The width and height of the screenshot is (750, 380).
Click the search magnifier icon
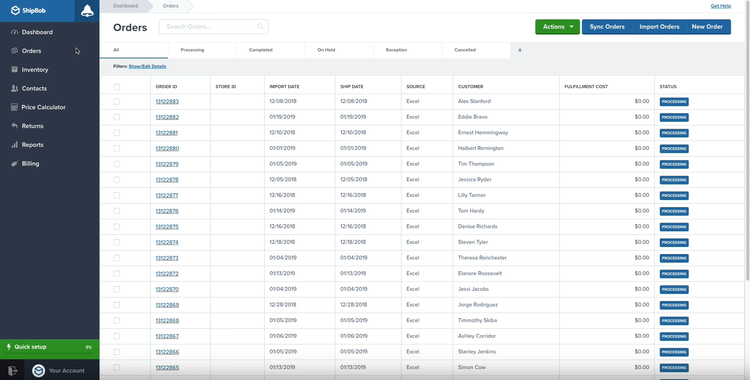[260, 27]
